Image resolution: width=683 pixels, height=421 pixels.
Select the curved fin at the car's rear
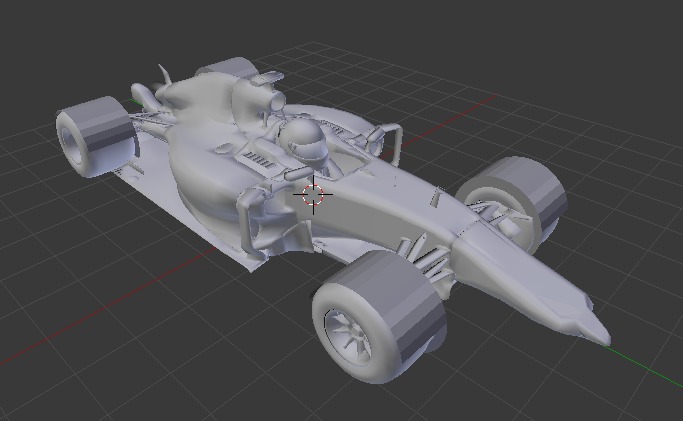pyautogui.click(x=163, y=75)
